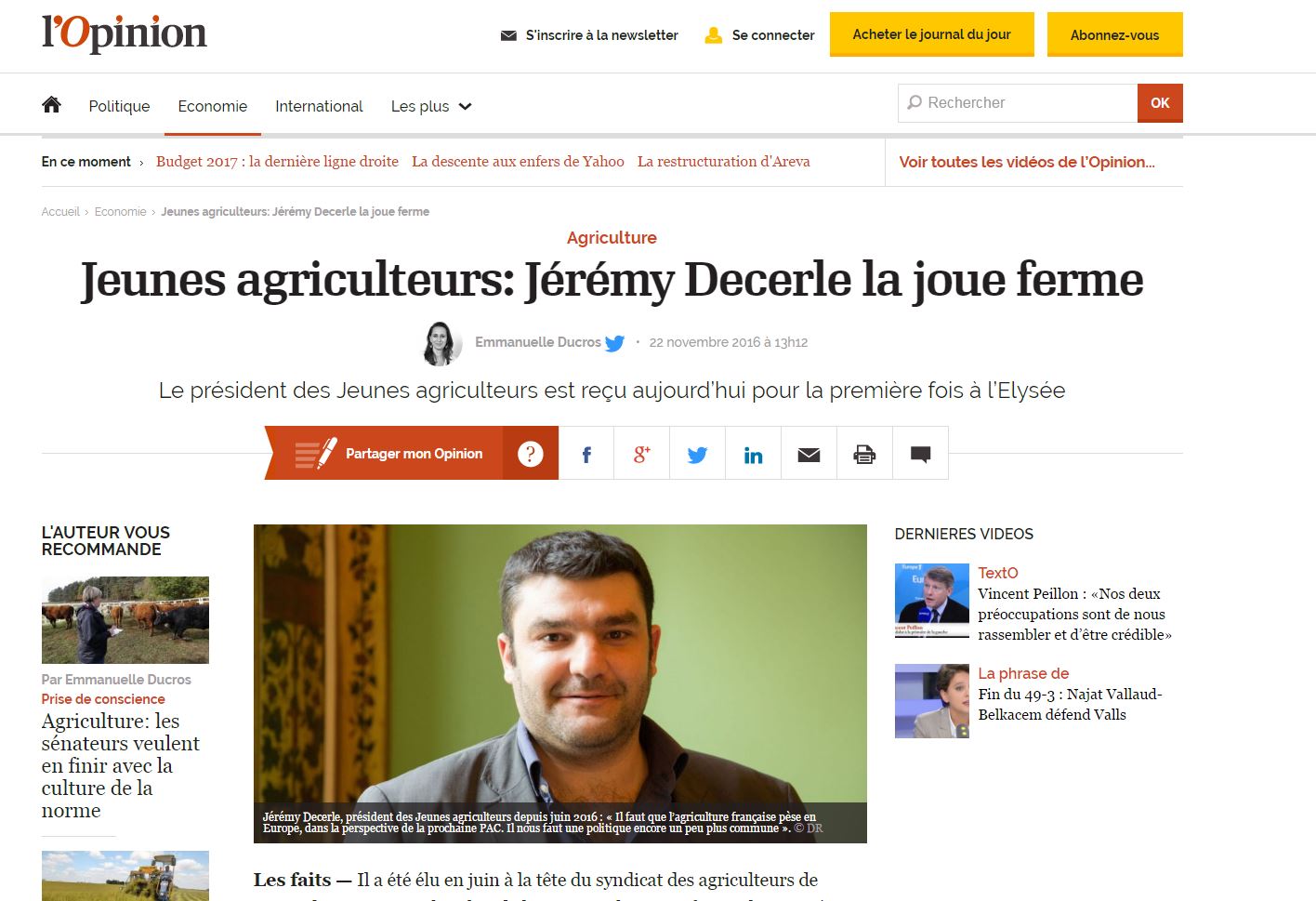Open the Politique section
1316x901 pixels.
click(x=119, y=106)
